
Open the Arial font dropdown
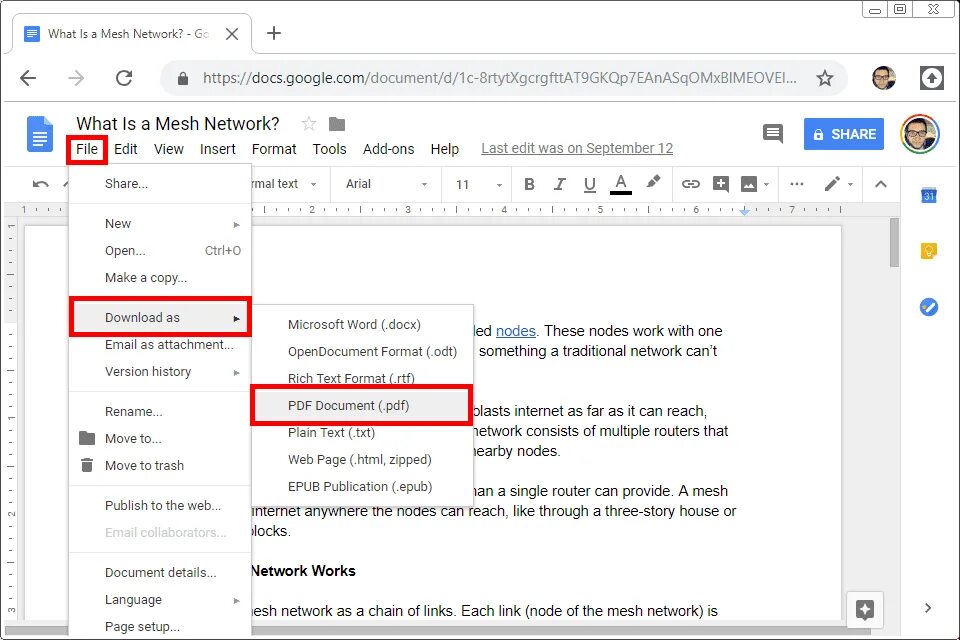[386, 184]
